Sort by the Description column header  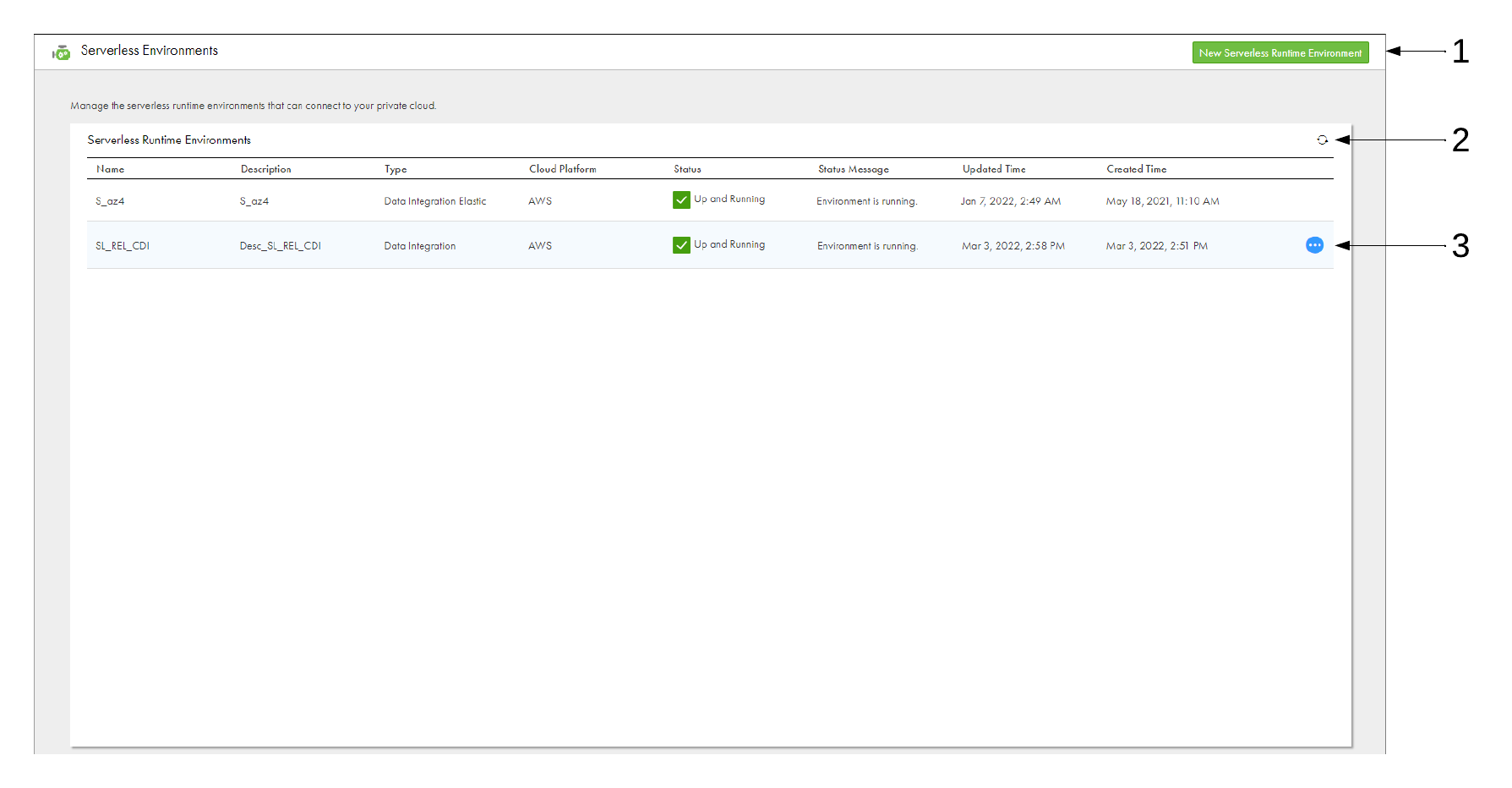[265, 169]
